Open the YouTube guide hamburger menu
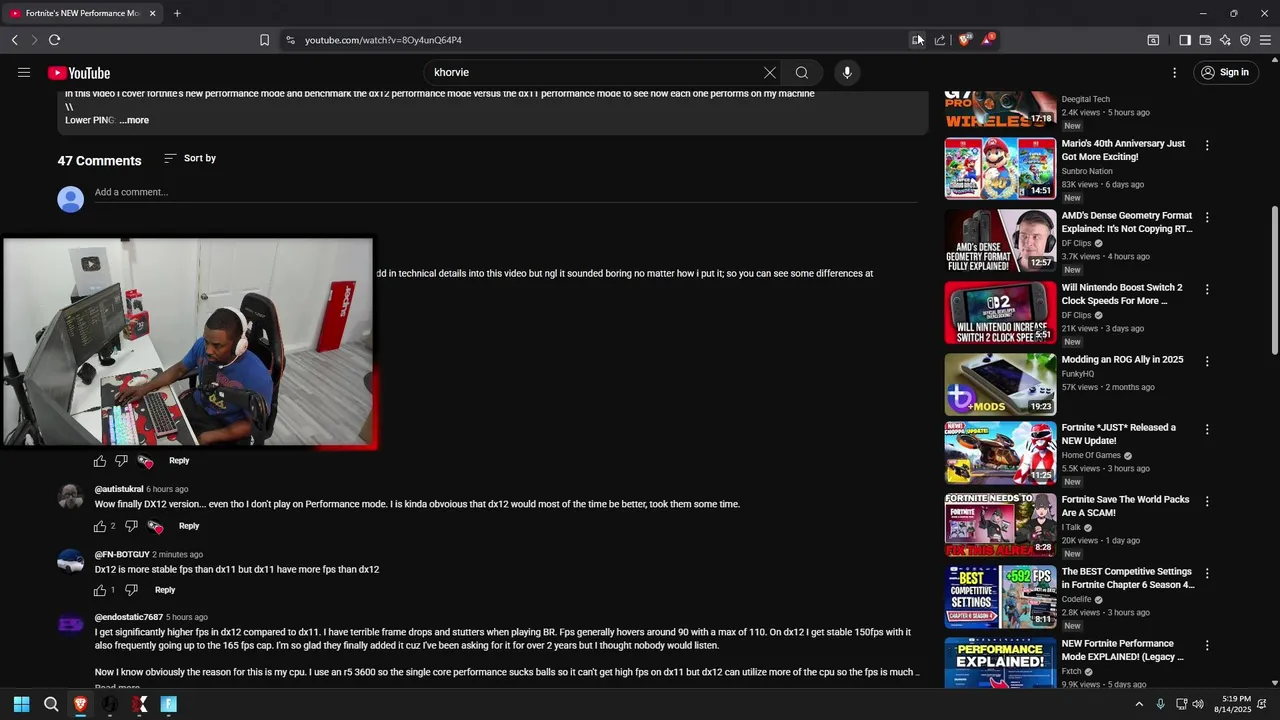Image resolution: width=1280 pixels, height=720 pixels. point(24,72)
